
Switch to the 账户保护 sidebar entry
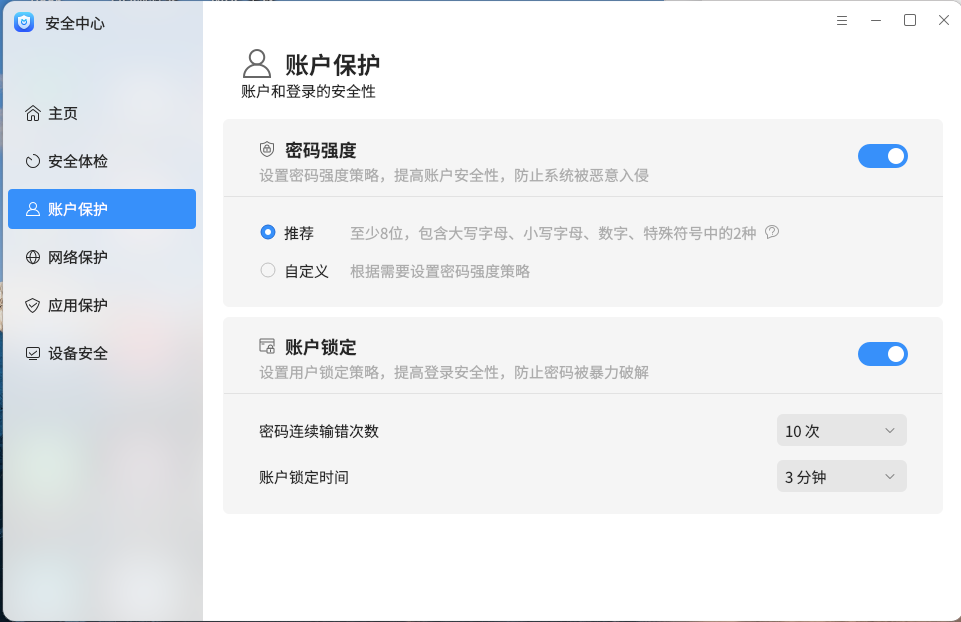101,208
